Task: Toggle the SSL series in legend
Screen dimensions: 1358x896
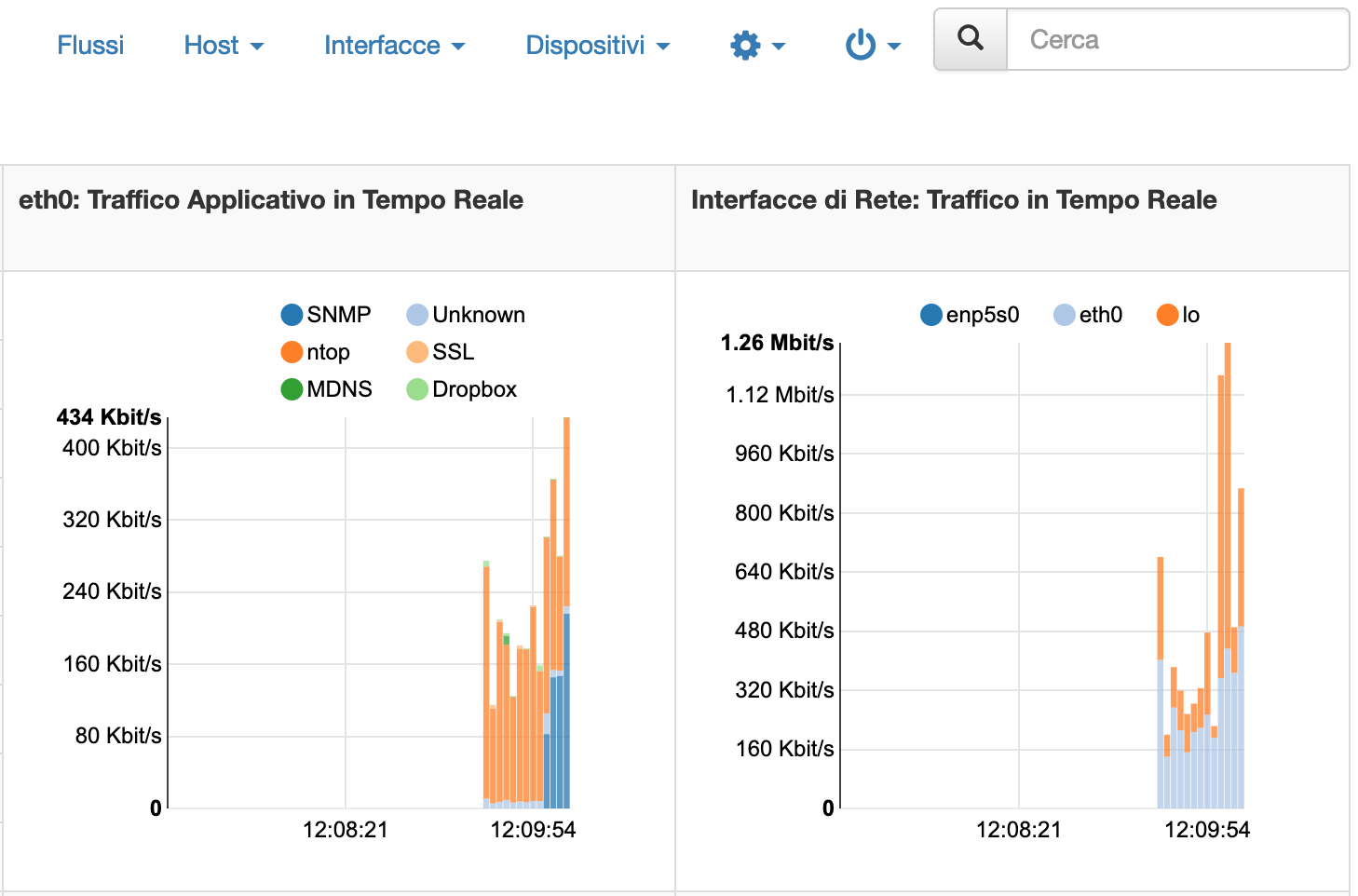Action: coord(441,352)
